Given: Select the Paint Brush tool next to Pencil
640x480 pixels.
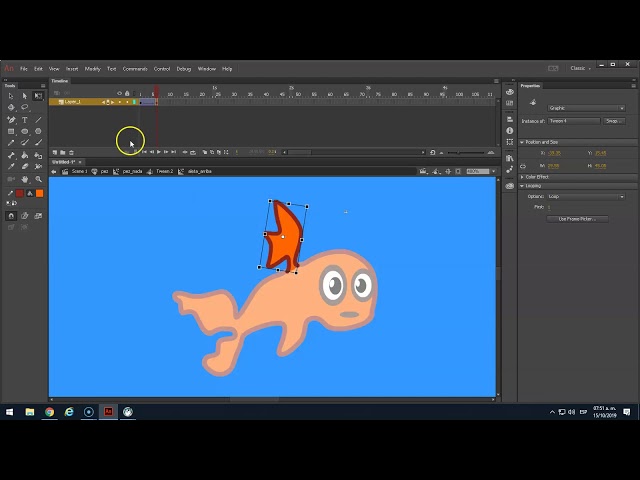Looking at the screenshot, I should tap(24, 143).
